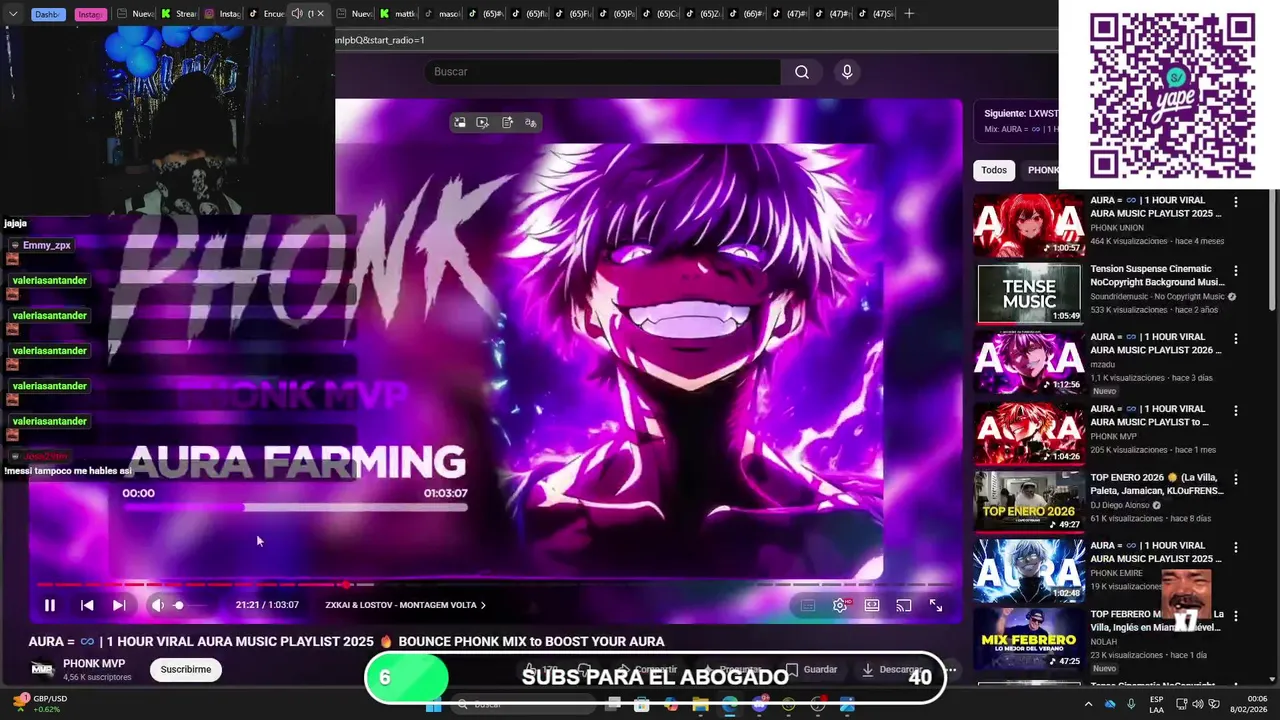The height and width of the screenshot is (720, 1280).
Task: Click the ESP LAA keyboard language indicator
Action: pos(1157,703)
